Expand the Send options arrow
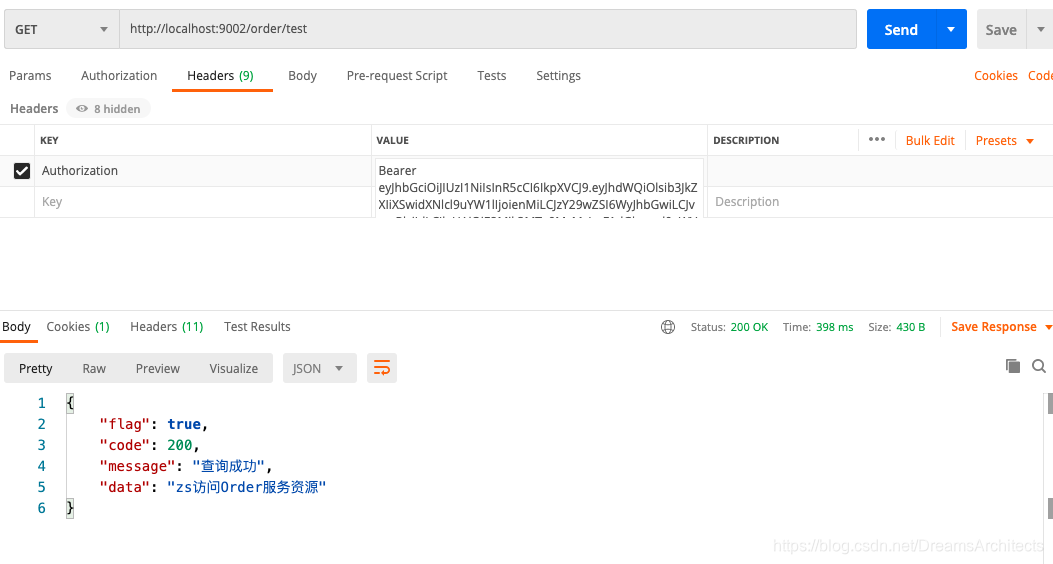 pyautogui.click(x=951, y=30)
